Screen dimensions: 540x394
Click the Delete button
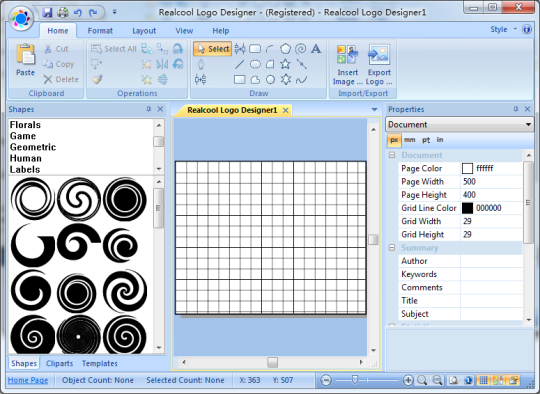61,80
